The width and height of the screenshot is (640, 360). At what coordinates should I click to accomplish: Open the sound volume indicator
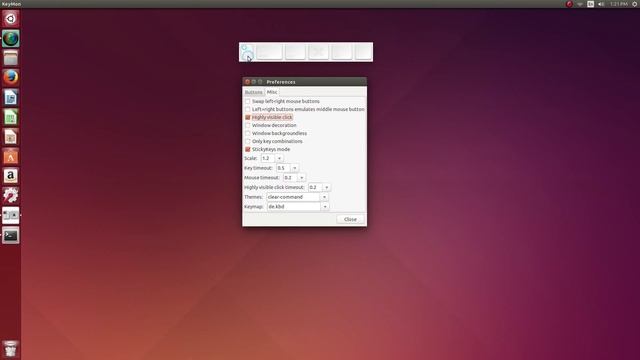click(601, 4)
